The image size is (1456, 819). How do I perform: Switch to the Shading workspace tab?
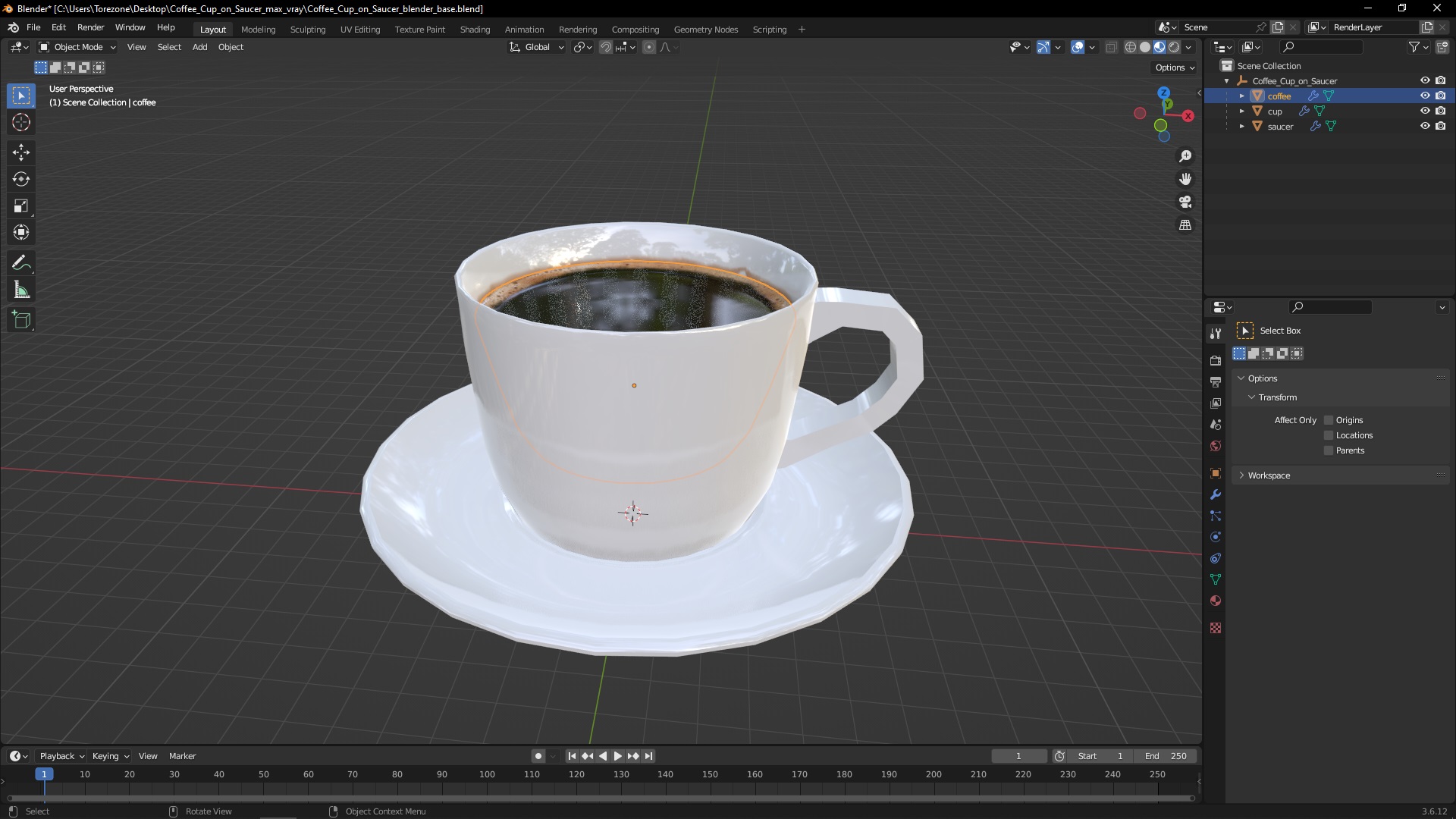click(x=475, y=30)
